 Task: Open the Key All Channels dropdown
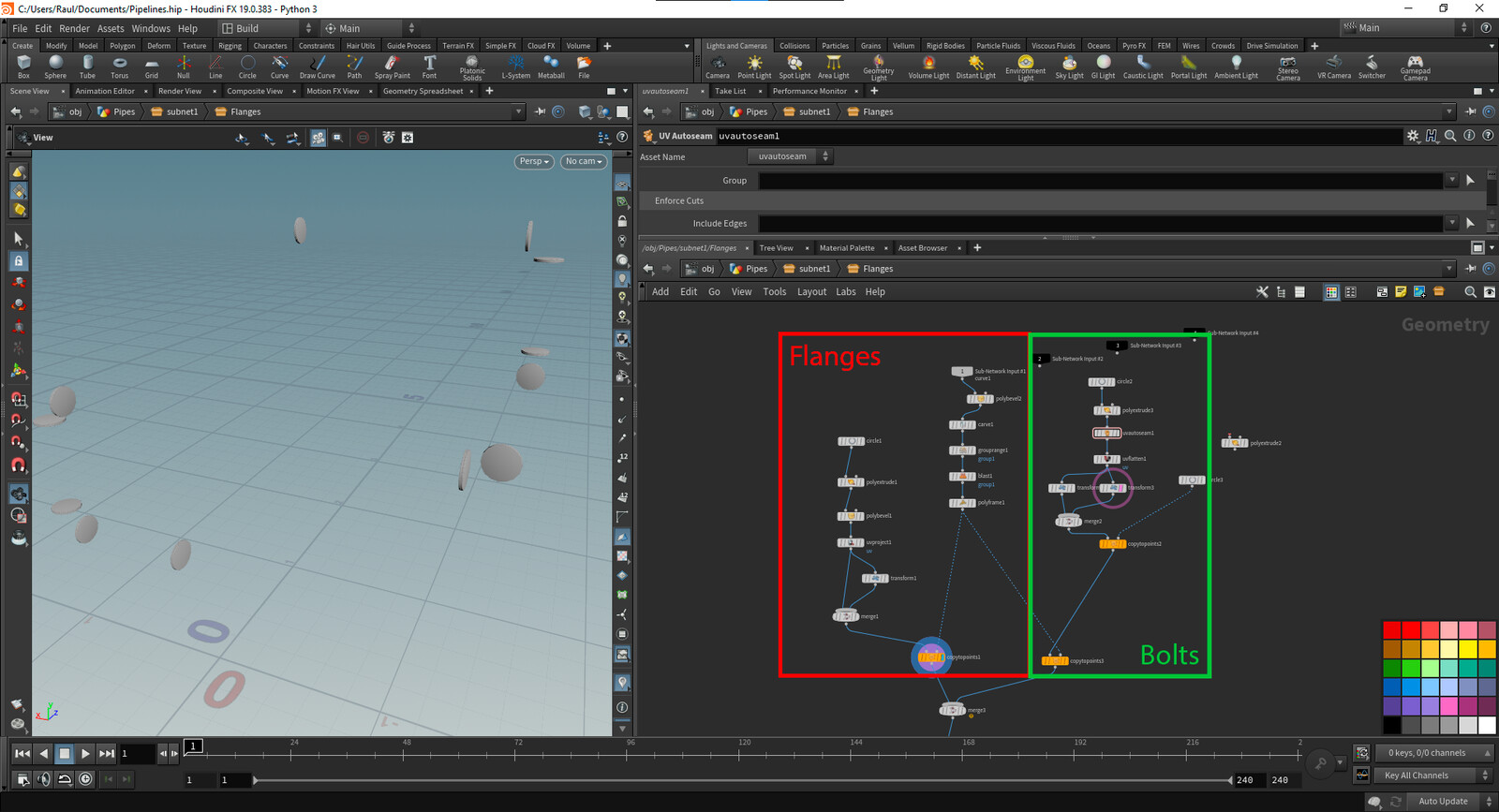tap(1433, 775)
